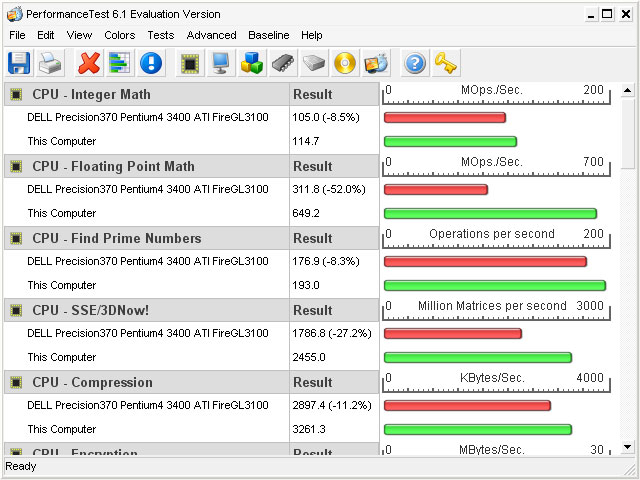640x480 pixels.
Task: Click the run all tests picture-and-clock icon
Action: pos(376,63)
